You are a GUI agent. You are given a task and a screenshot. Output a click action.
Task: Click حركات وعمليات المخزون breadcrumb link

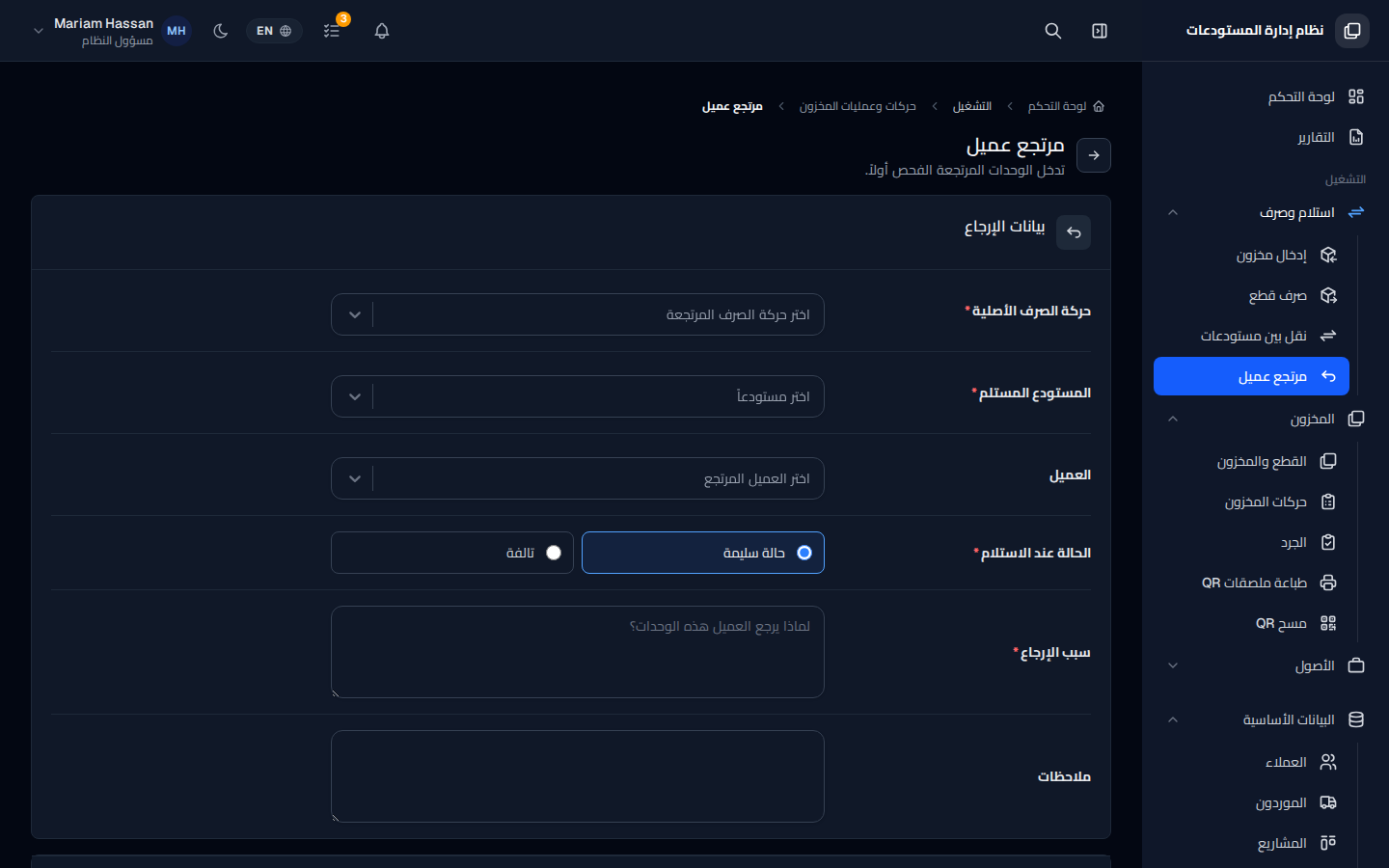click(858, 106)
